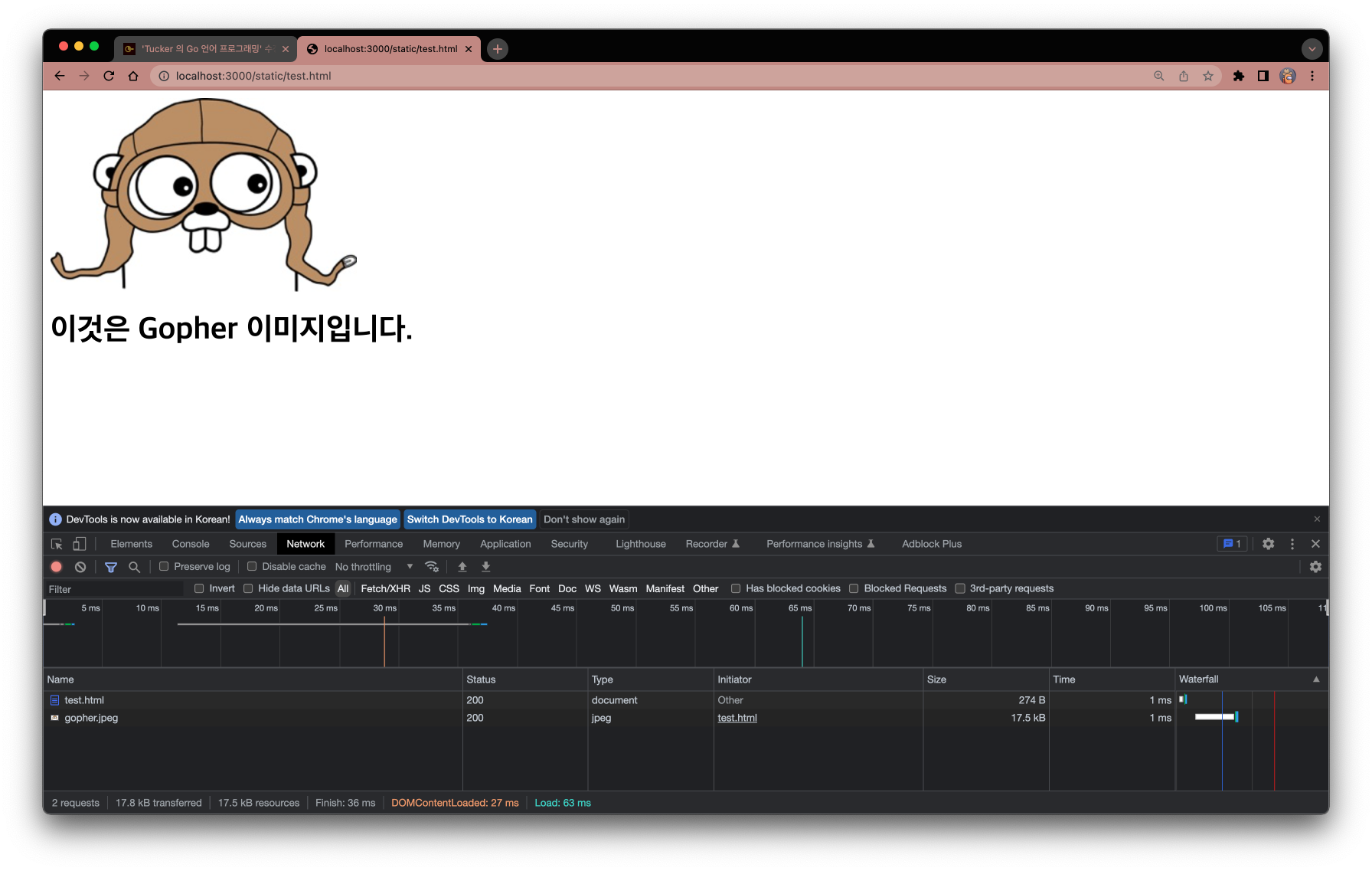1372x871 pixels.
Task: Switch to the Console panel tab
Action: (191, 544)
